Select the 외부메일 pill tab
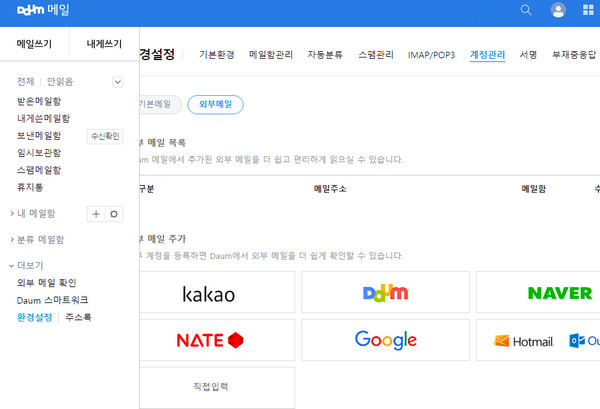Viewport: 600px width, 409px height. click(x=215, y=104)
